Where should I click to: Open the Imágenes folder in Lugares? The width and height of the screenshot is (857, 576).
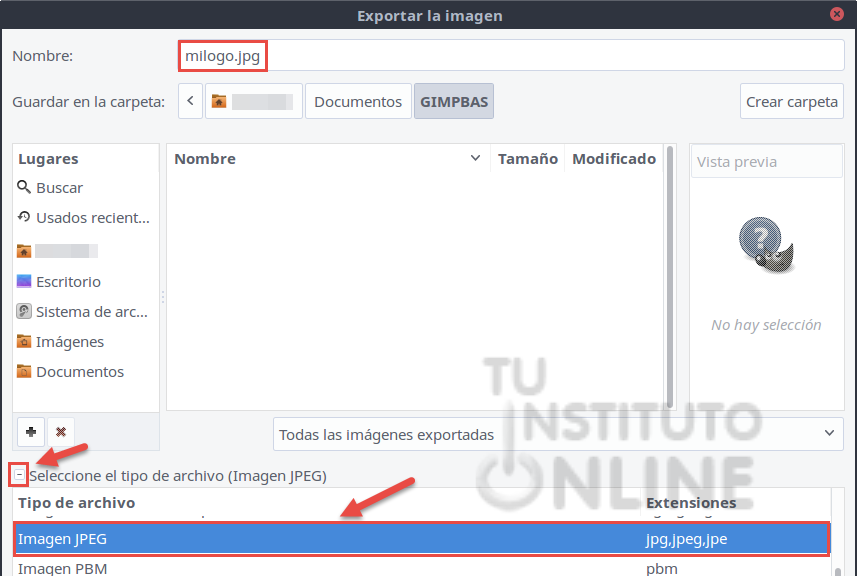point(86,342)
